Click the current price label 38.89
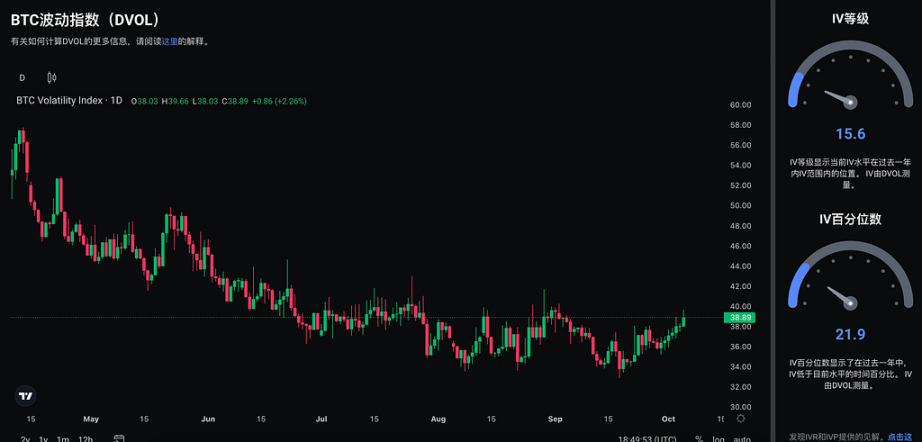 (741, 317)
